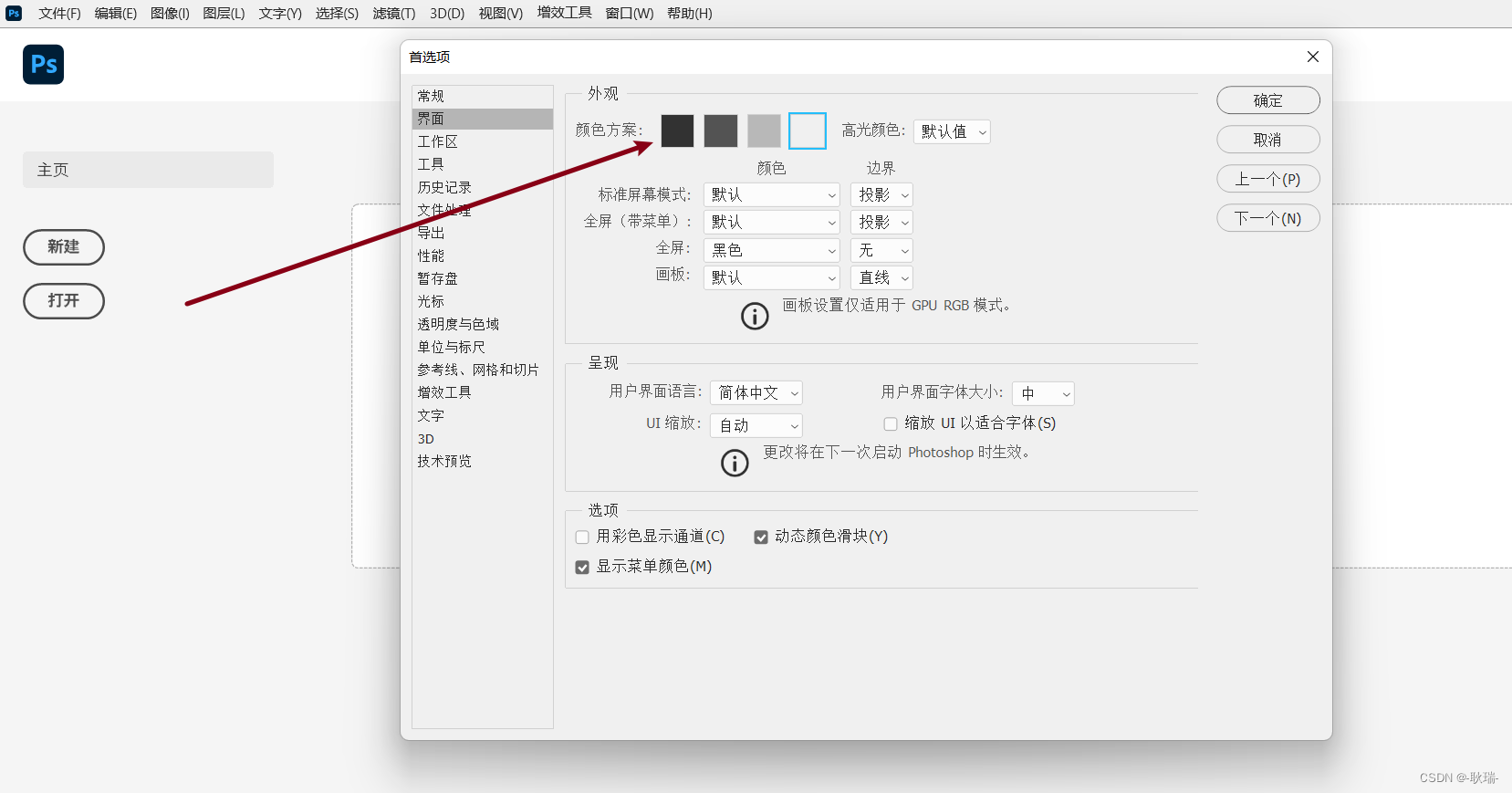Select 暂存盘 in preferences list

483,278
